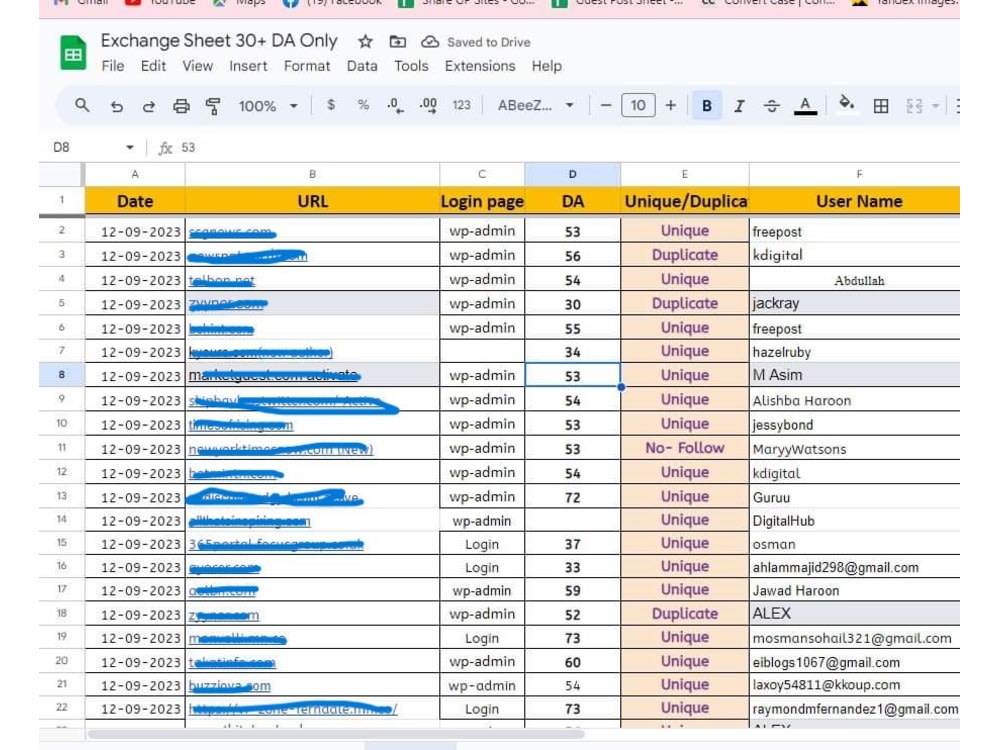1000x750 pixels.
Task: Click the undo arrow in toolbar
Action: (x=116, y=106)
